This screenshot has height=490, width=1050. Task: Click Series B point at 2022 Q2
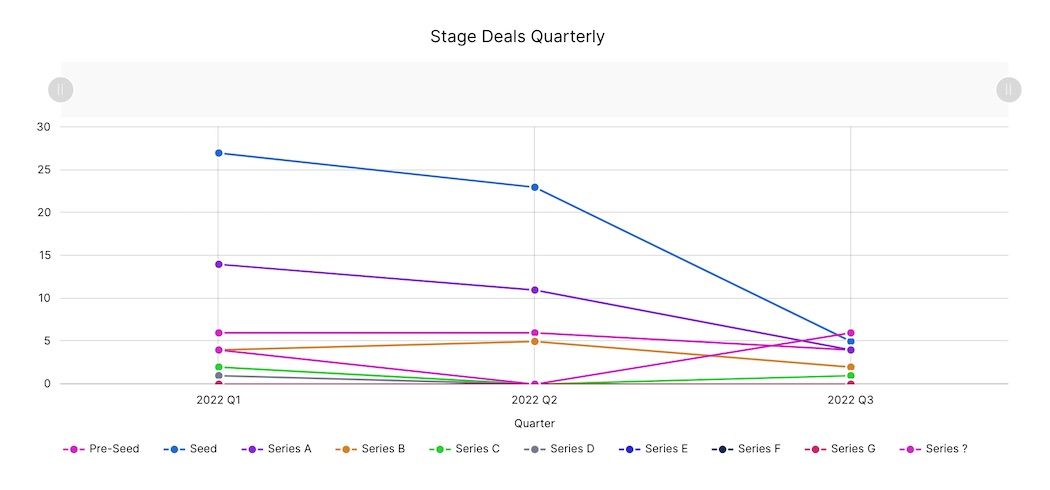[x=535, y=341]
